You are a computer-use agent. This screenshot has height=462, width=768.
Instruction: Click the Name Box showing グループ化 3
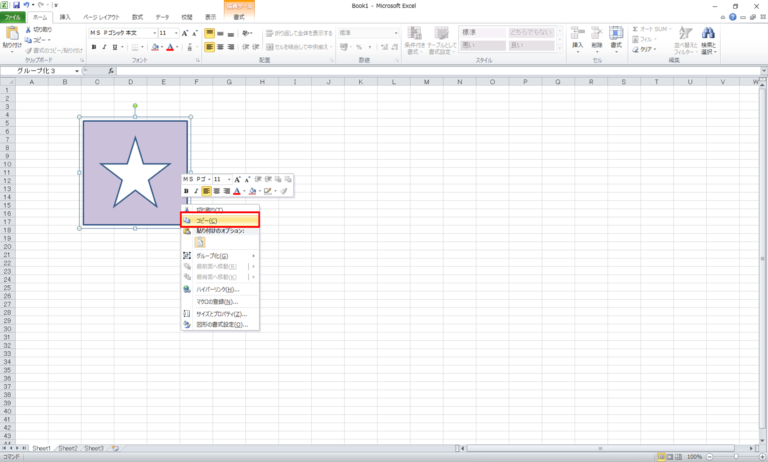[x=37, y=71]
